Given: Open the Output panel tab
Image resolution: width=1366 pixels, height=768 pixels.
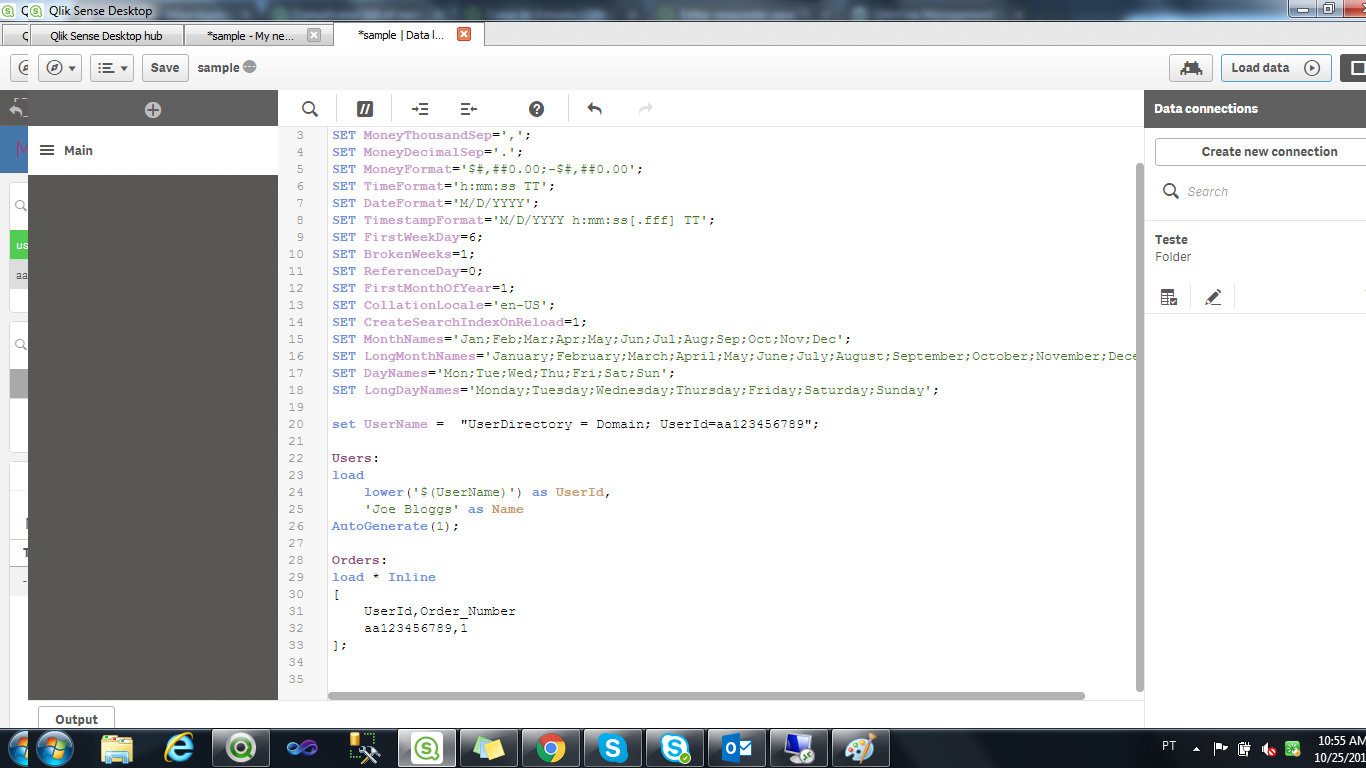Looking at the screenshot, I should coord(76,718).
